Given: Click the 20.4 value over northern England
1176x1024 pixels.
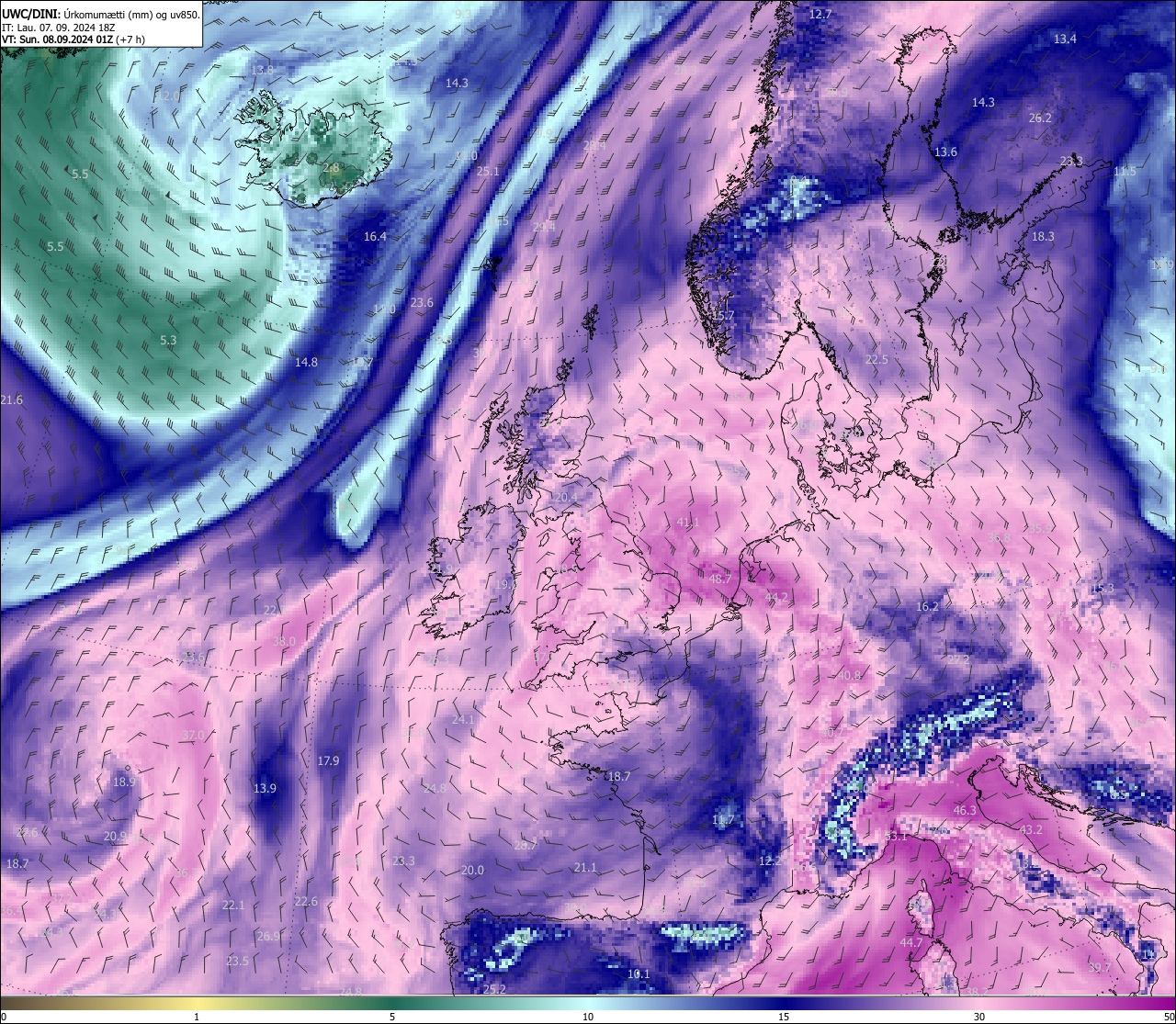Looking at the screenshot, I should click(565, 498).
